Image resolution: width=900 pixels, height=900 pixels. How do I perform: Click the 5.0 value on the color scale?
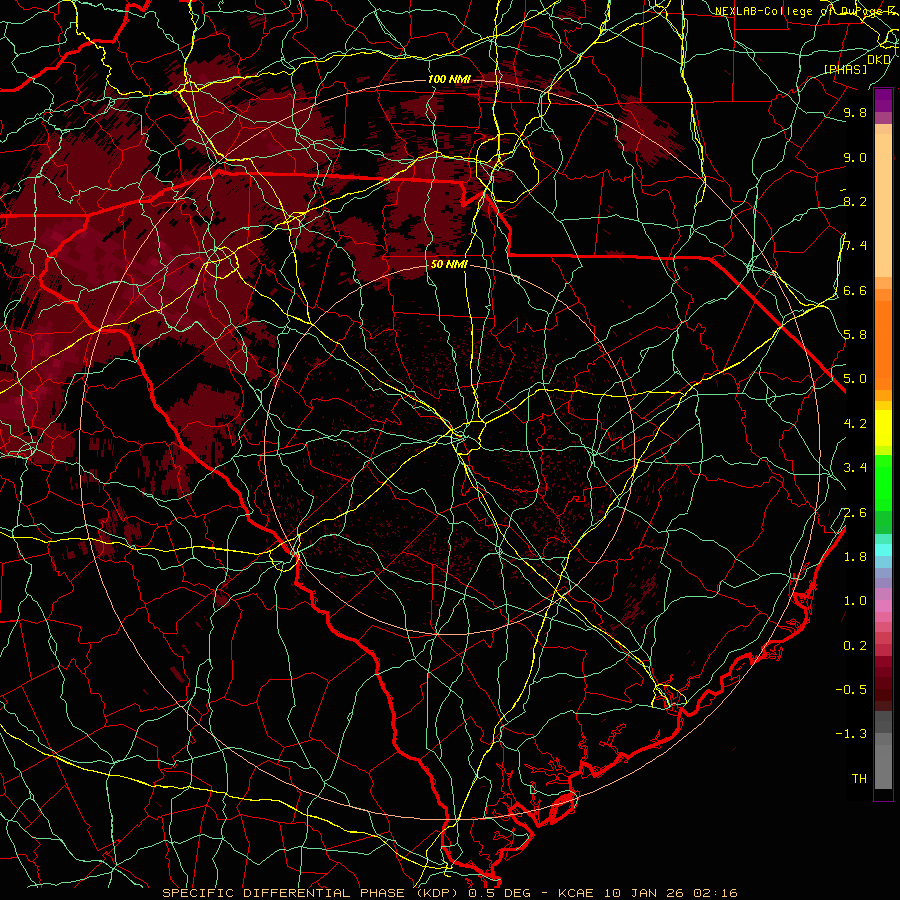[855, 379]
